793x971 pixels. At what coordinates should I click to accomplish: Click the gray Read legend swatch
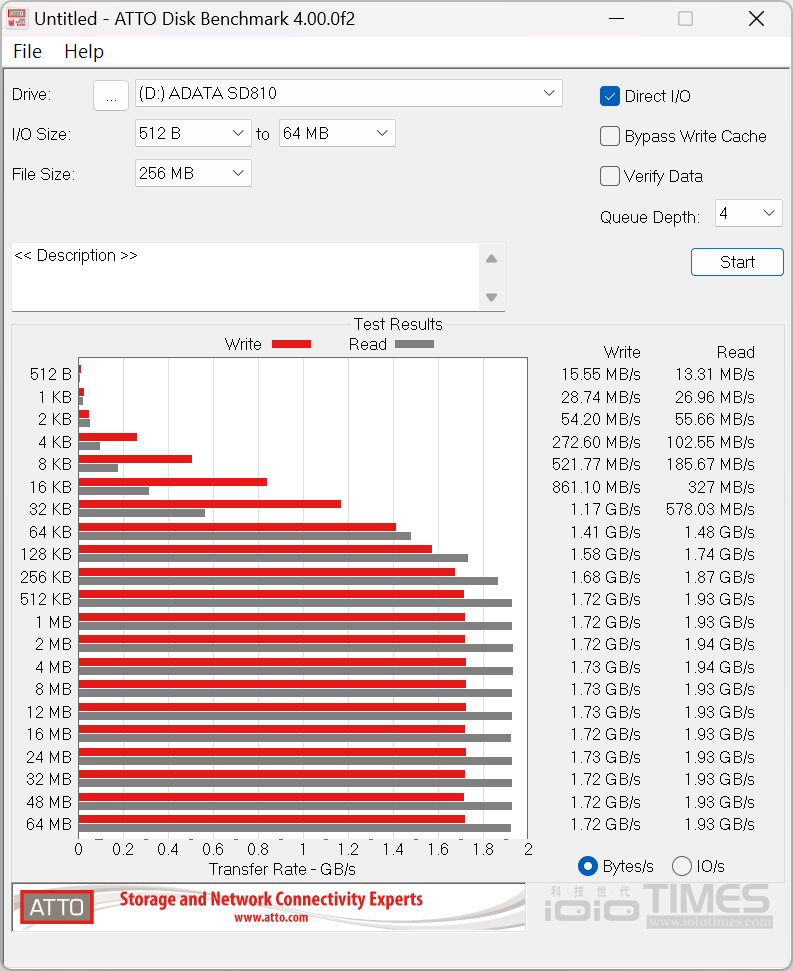click(x=414, y=344)
